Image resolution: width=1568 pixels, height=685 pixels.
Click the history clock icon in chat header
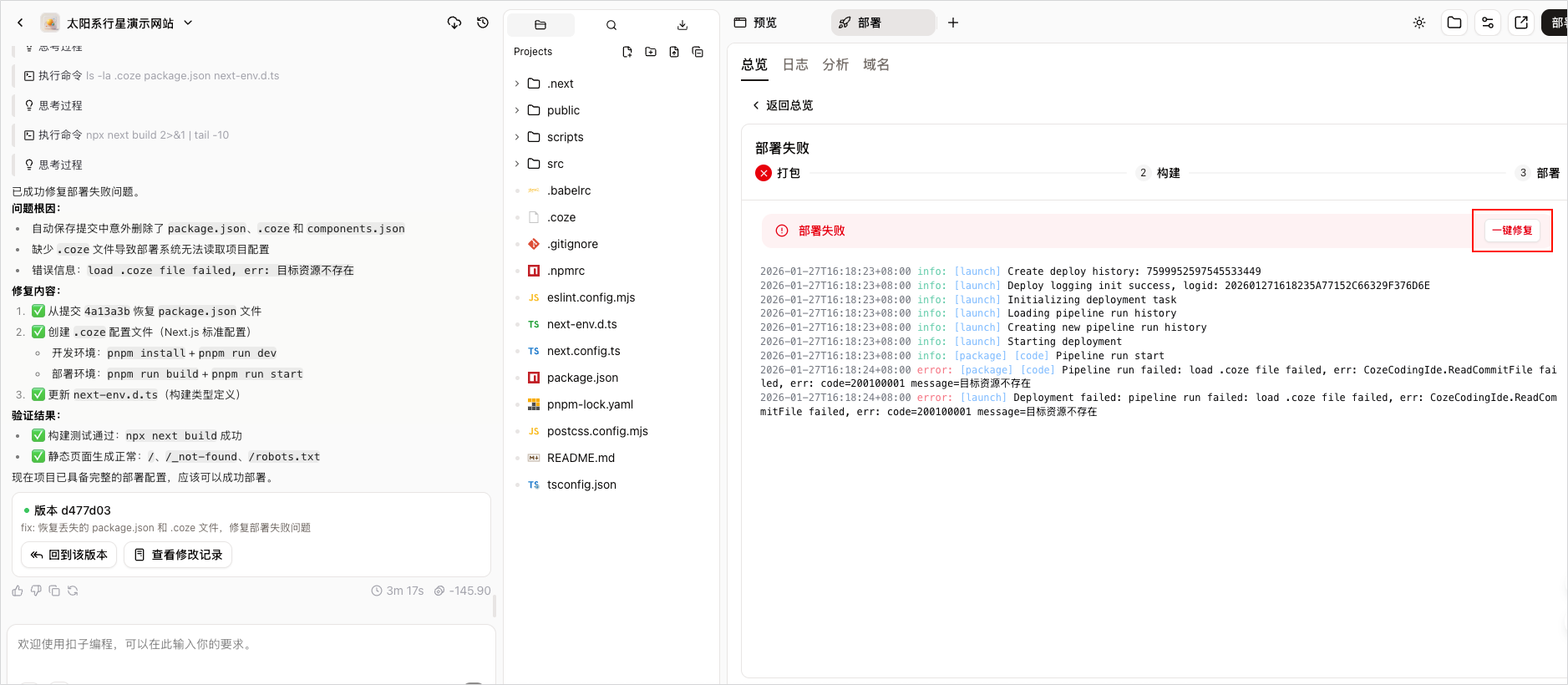click(x=483, y=23)
